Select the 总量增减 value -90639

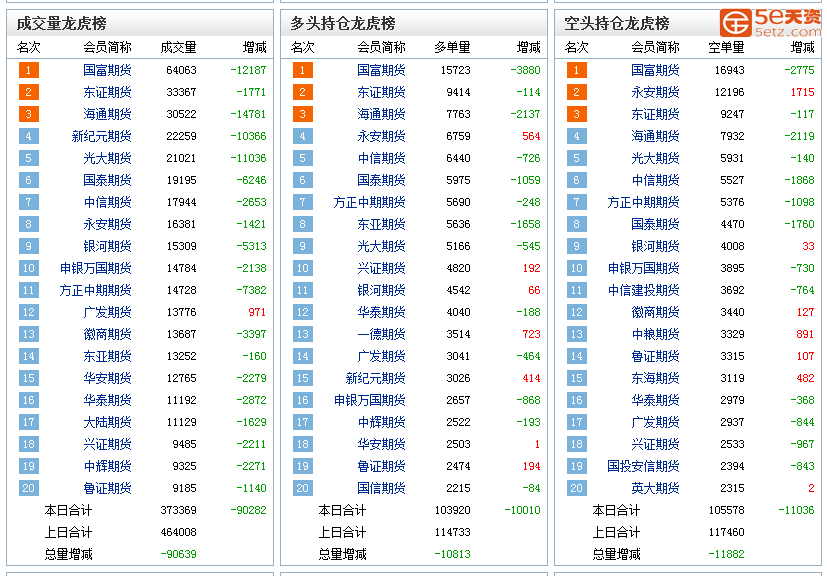click(x=178, y=554)
